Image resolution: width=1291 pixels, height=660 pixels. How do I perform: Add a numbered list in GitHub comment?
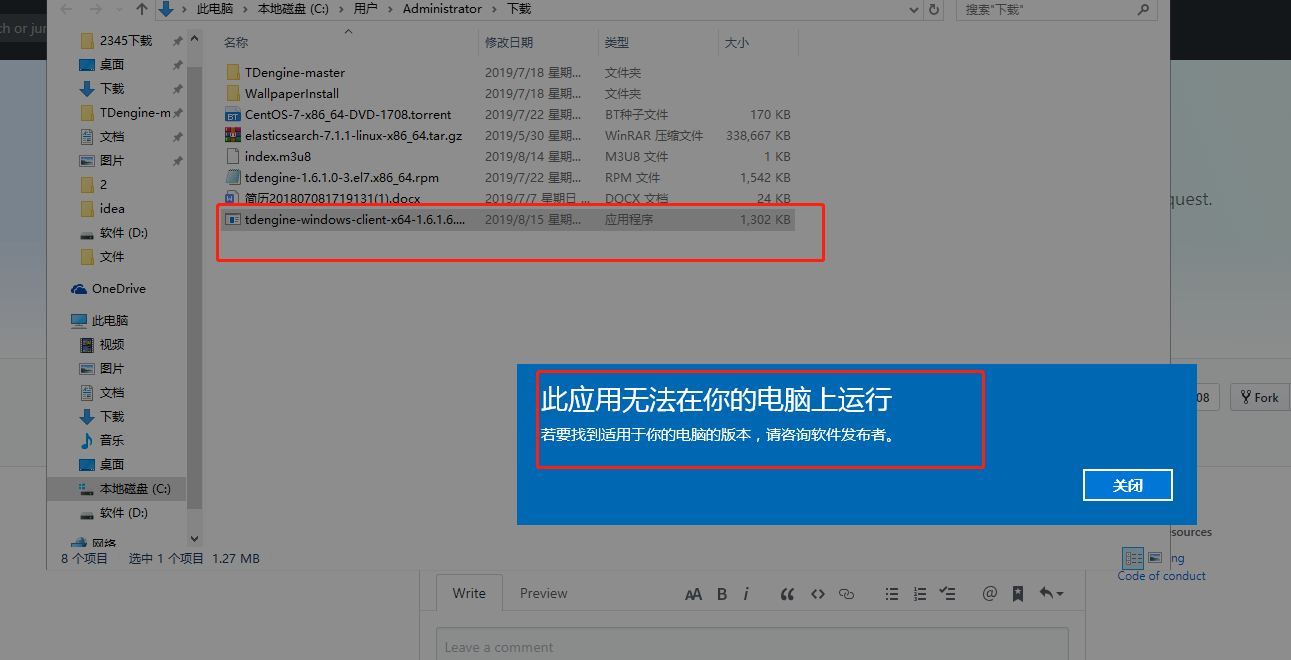tap(920, 594)
